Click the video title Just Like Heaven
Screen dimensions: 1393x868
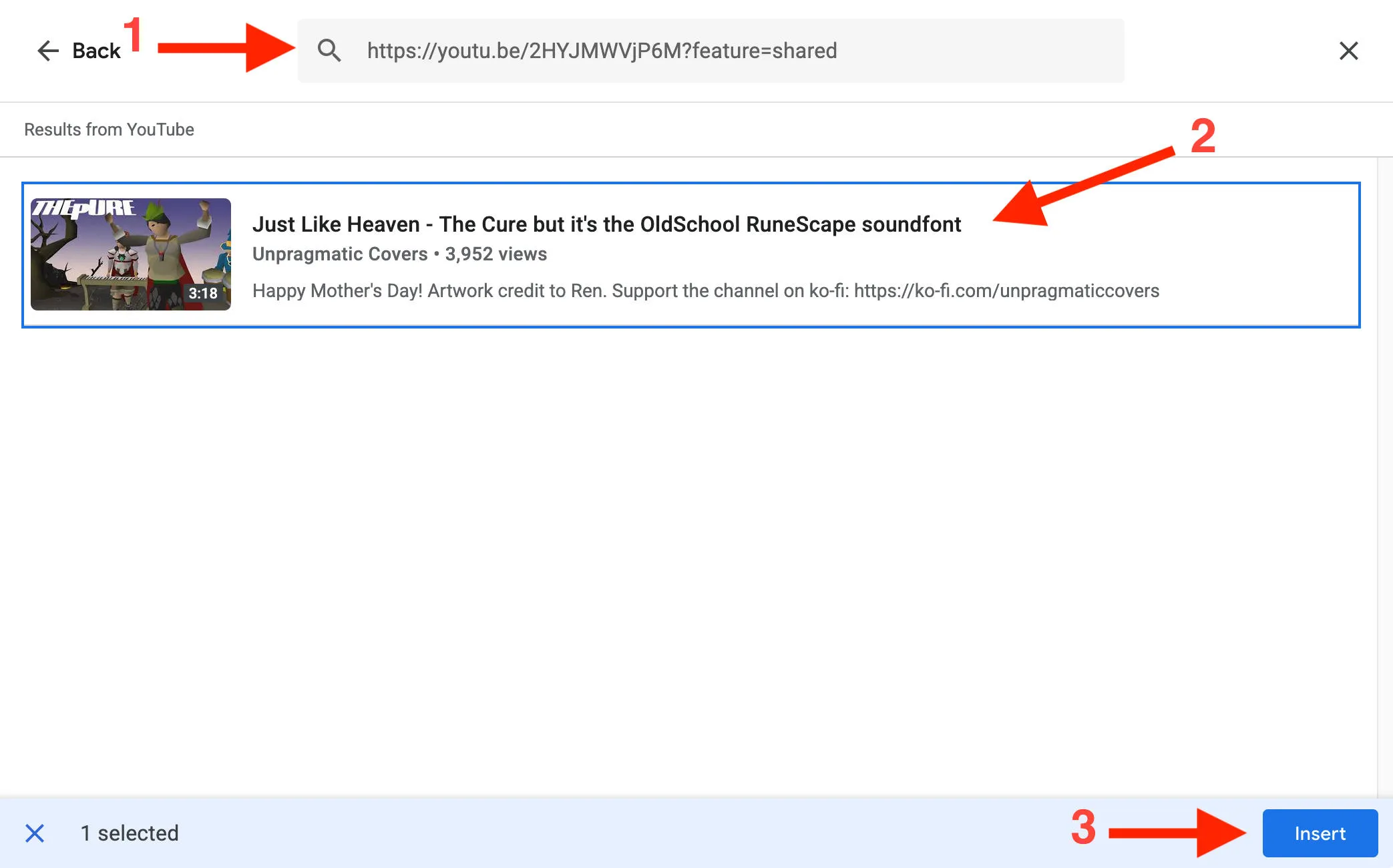(606, 224)
